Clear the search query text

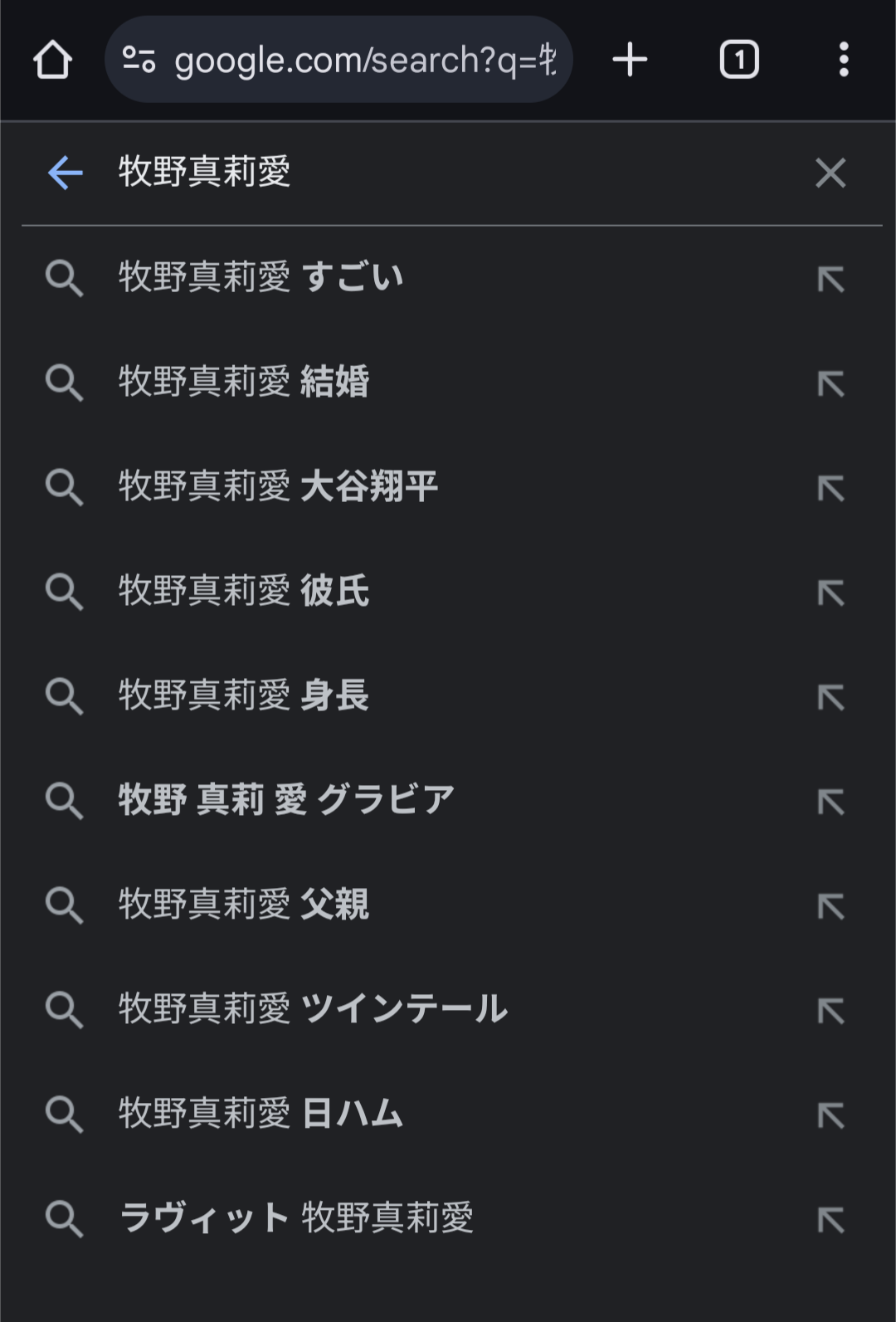830,173
